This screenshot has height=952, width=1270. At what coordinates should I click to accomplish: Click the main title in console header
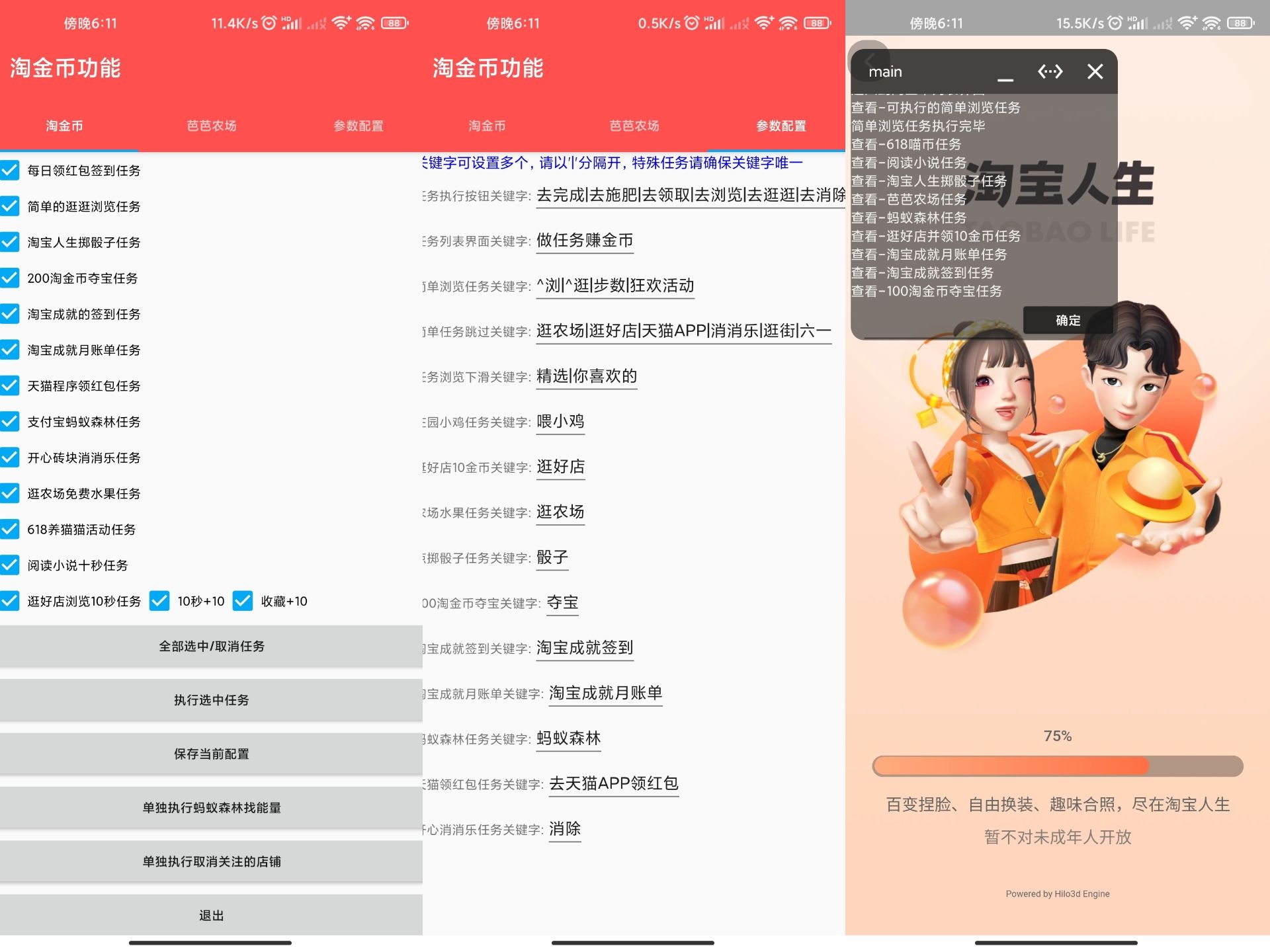point(885,71)
